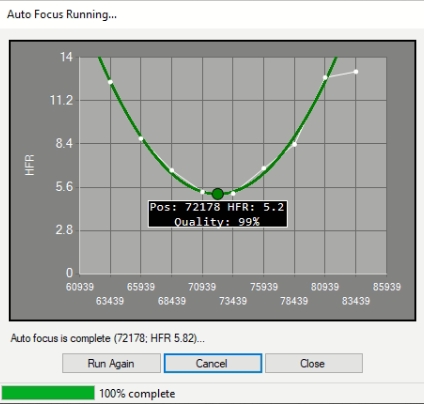Select the white data point above 70939

pos(202,192)
